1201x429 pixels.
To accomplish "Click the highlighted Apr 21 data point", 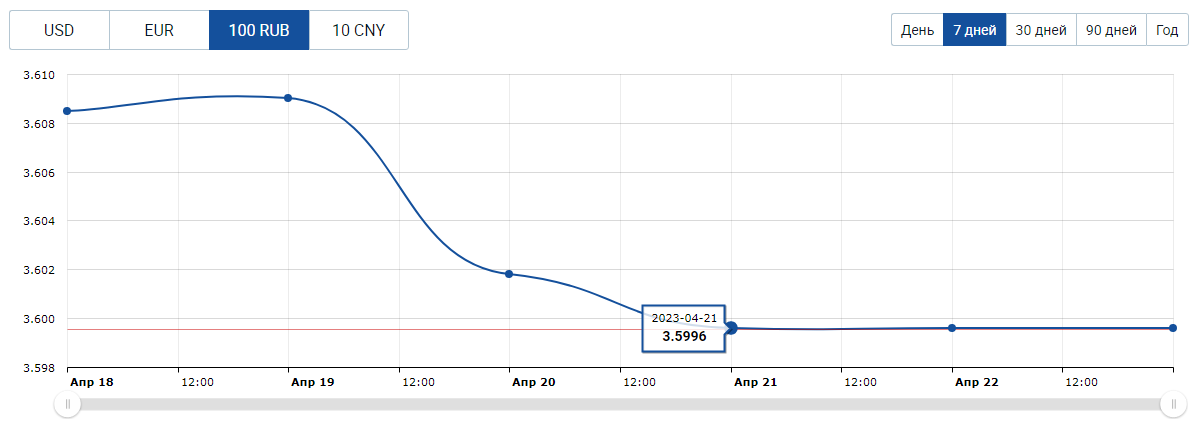I will [x=731, y=328].
